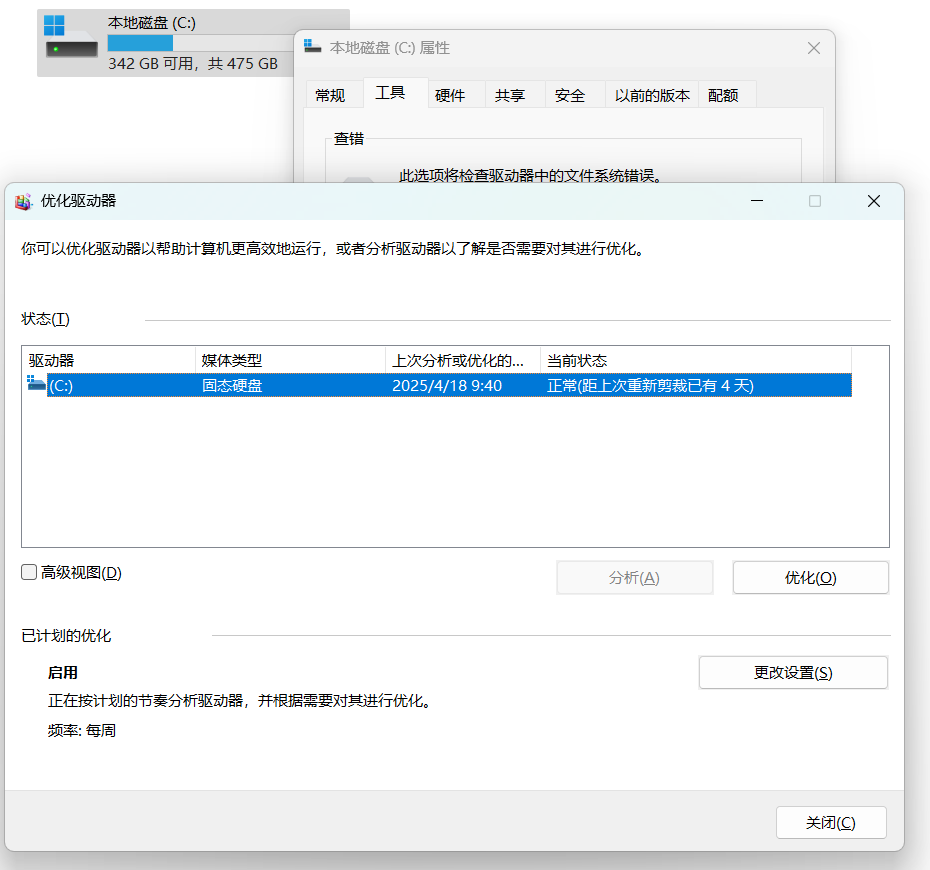Click the 342 GB 可用，共 475 GB text
Viewport: 930px width, 870px height.
(x=193, y=63)
